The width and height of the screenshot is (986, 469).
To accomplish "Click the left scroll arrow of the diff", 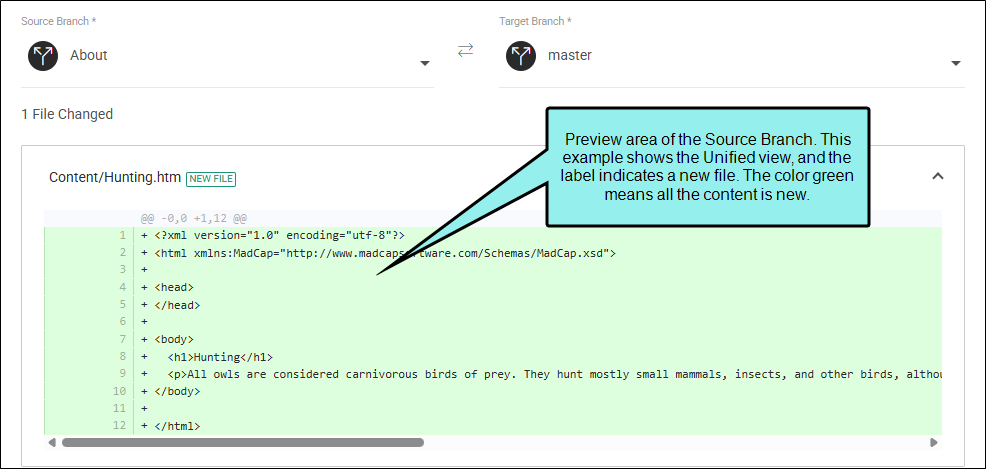I will (51, 442).
